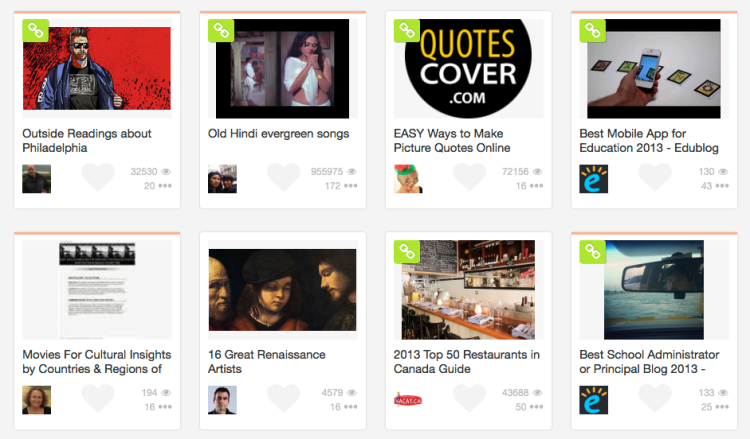The width and height of the screenshot is (750, 439).
Task: Click eye views icon next to 130
Action: point(723,172)
